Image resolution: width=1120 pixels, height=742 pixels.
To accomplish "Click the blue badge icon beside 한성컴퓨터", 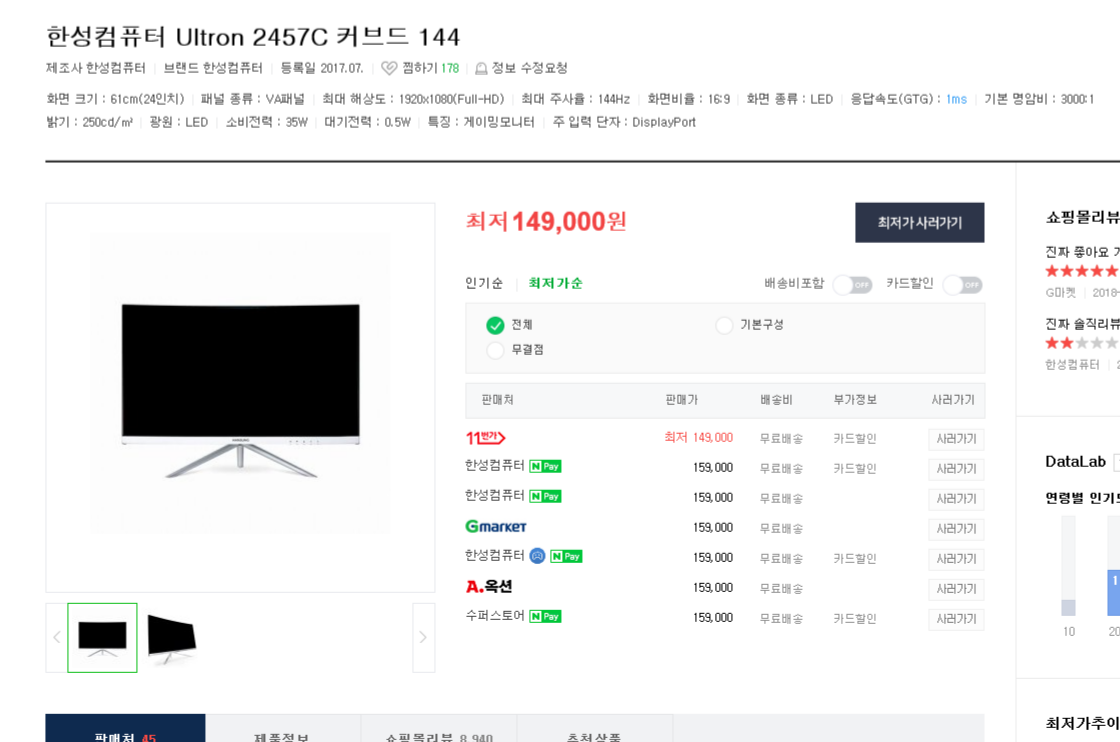I will tap(538, 556).
